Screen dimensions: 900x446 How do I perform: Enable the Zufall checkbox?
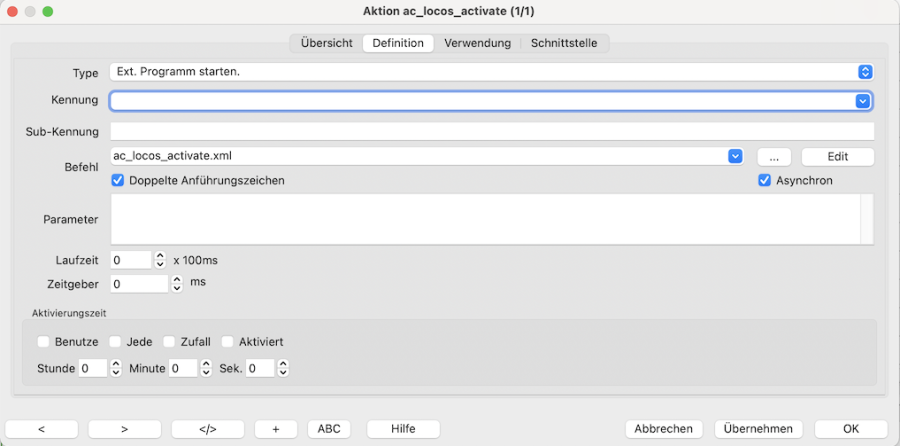(169, 342)
